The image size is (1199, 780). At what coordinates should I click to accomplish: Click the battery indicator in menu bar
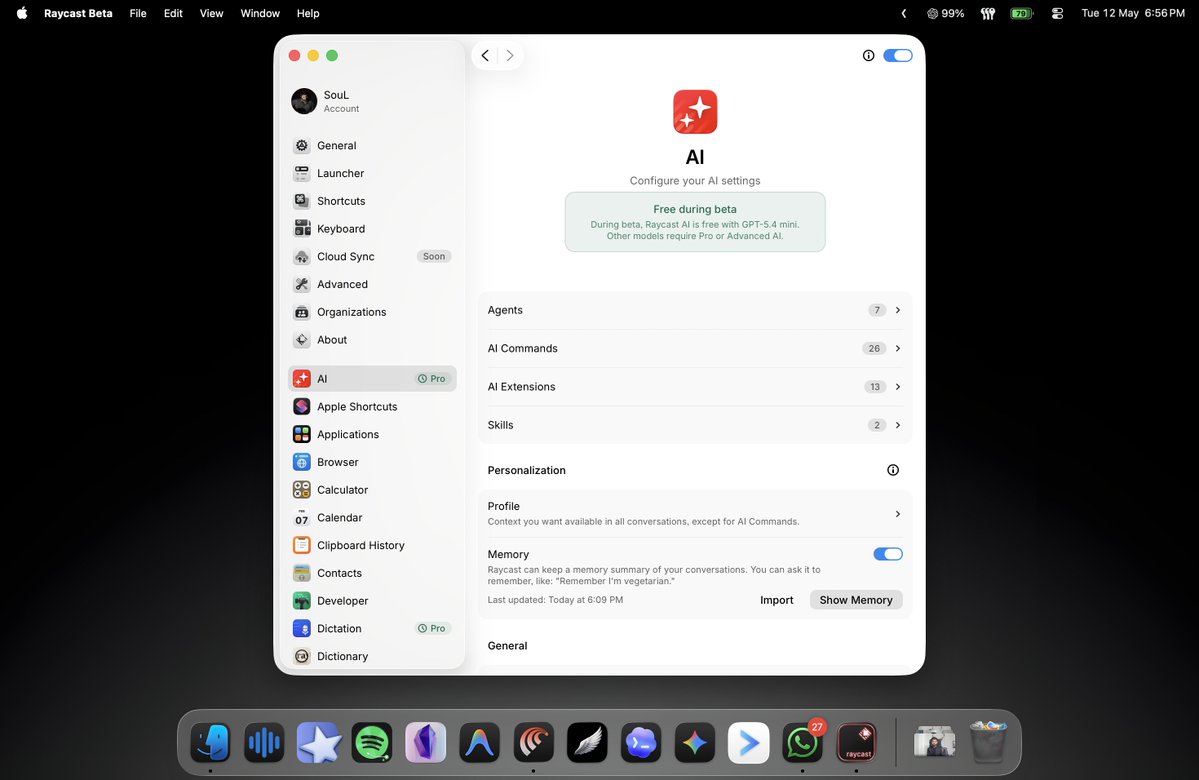tap(1022, 13)
